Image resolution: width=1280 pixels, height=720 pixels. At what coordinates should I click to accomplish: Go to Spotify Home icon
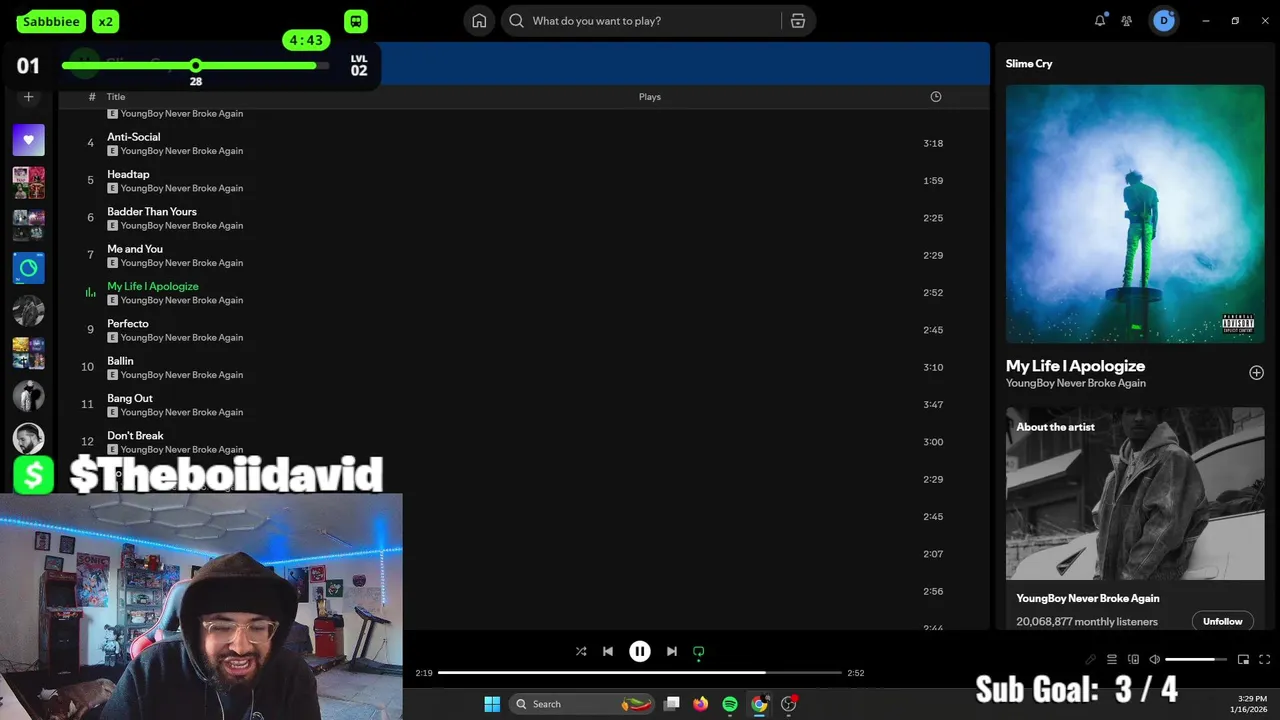[479, 21]
